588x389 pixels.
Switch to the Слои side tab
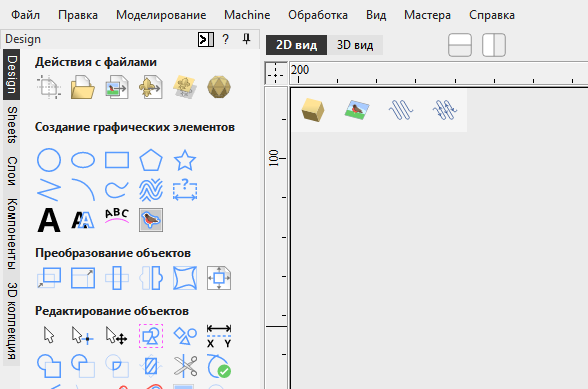pos(12,171)
